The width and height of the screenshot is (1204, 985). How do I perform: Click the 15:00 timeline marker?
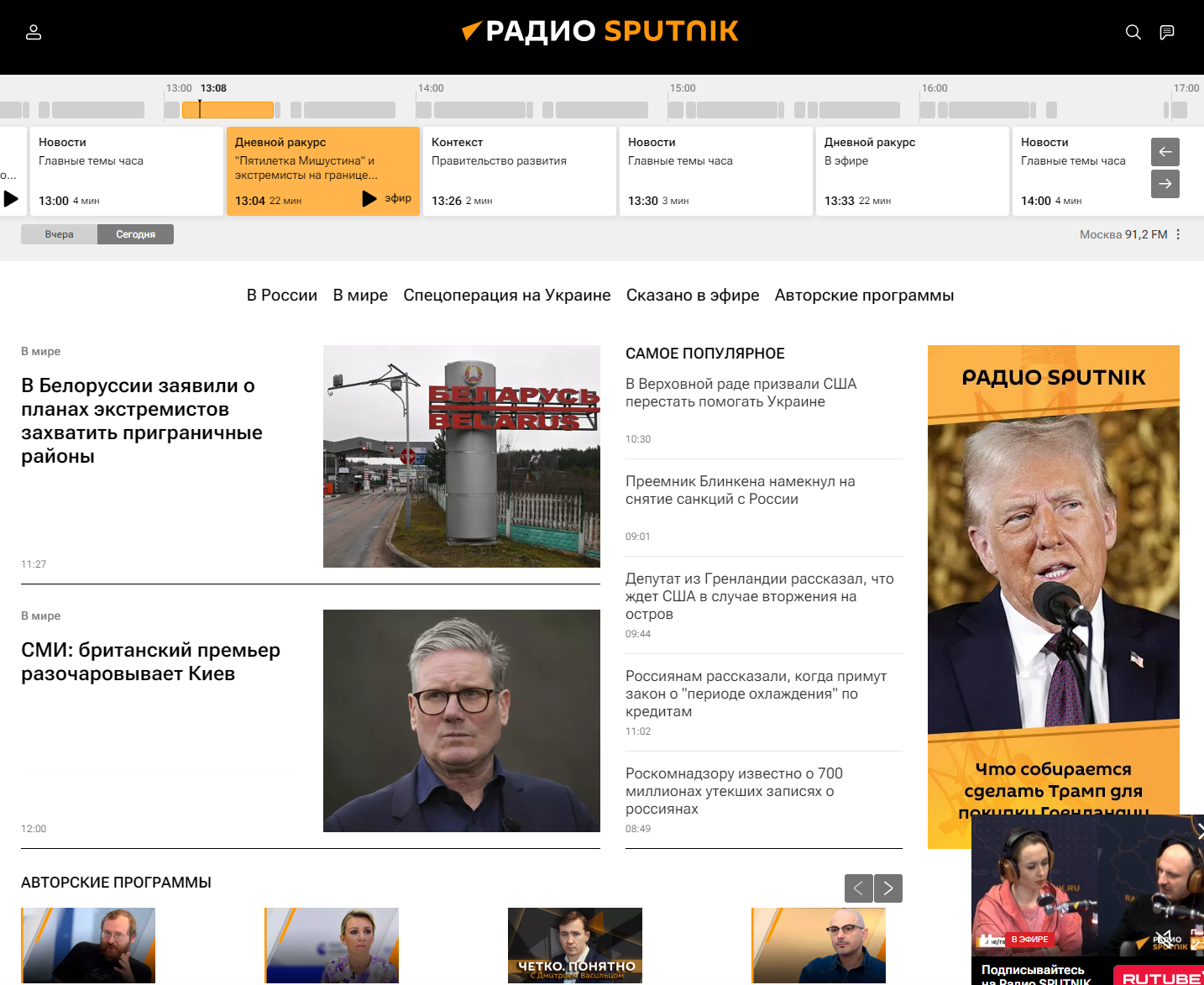683,88
